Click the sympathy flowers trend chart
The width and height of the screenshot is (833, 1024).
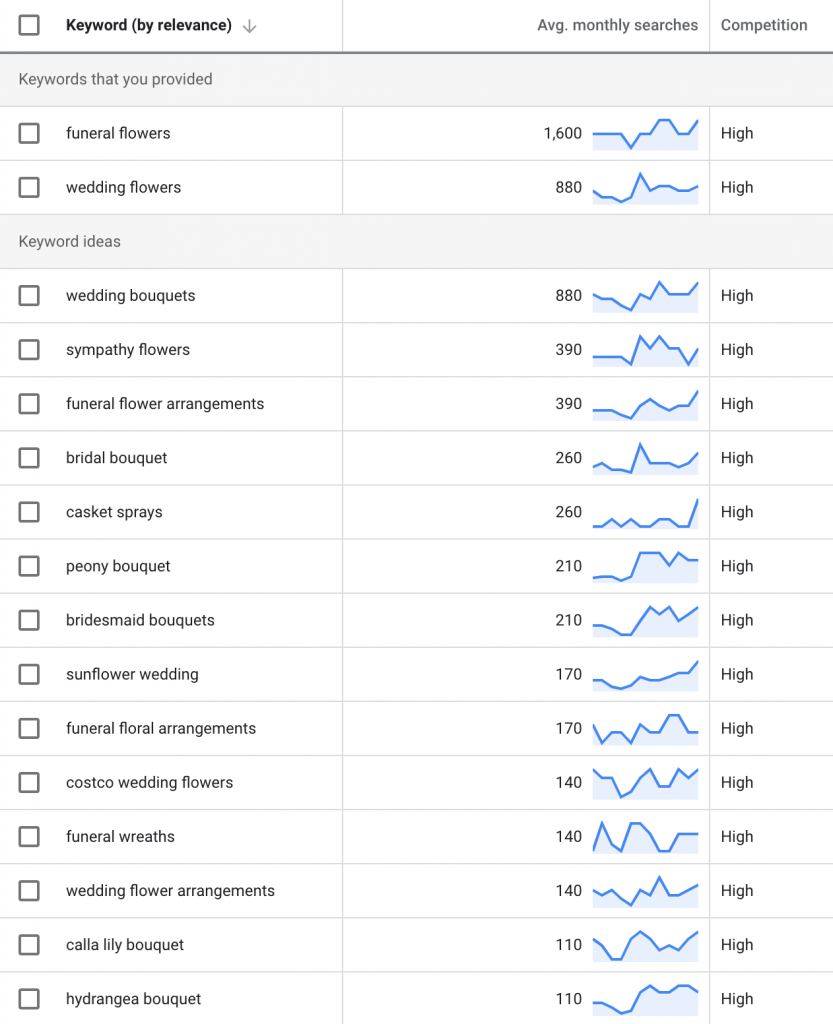(x=645, y=350)
